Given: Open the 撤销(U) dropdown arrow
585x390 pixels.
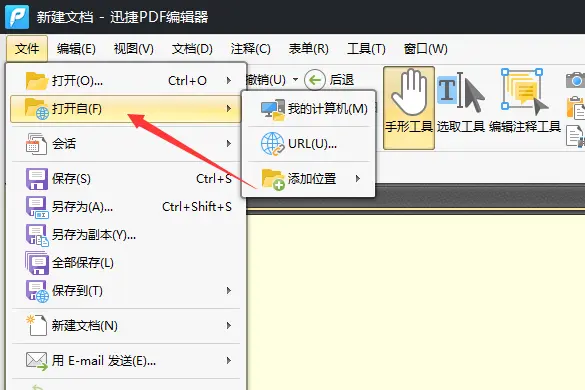Looking at the screenshot, I should tap(295, 79).
